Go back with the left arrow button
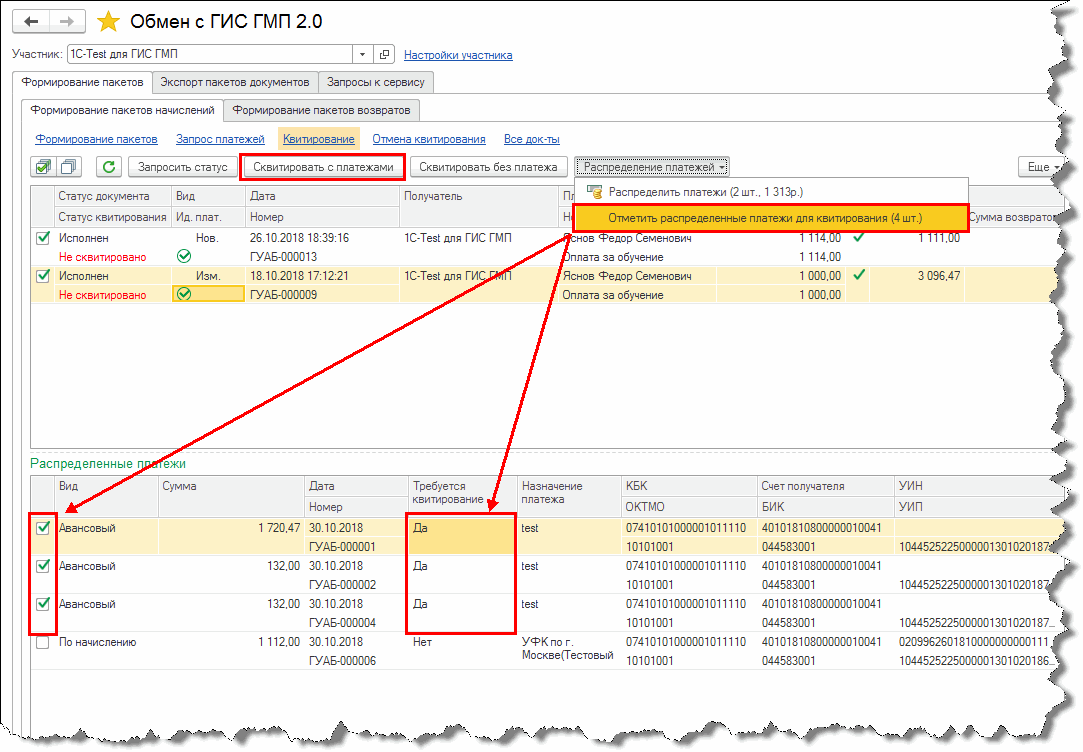Viewport: 1083px width, 752px height. point(31,21)
